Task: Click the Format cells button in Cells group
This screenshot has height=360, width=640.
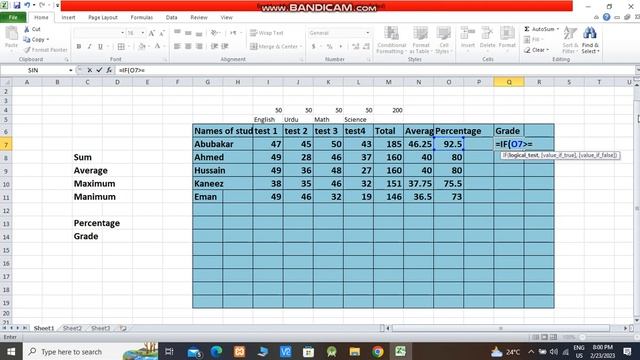Action: pos(507,38)
